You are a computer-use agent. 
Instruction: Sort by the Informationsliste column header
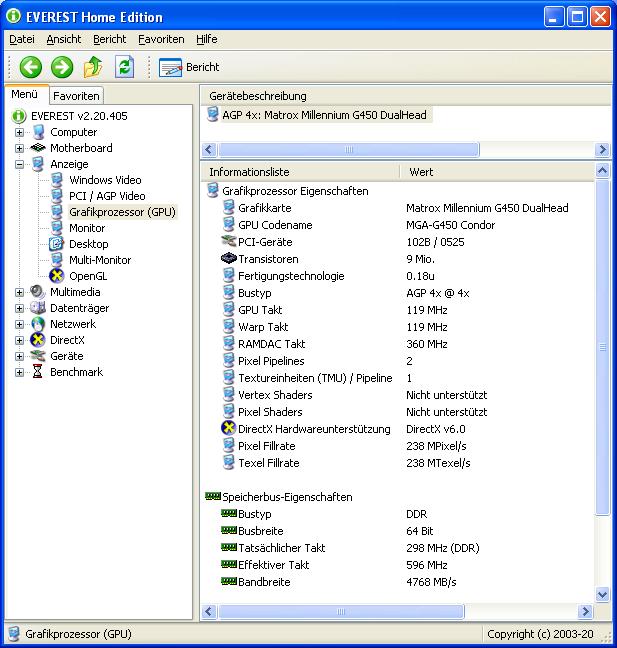[x=300, y=172]
